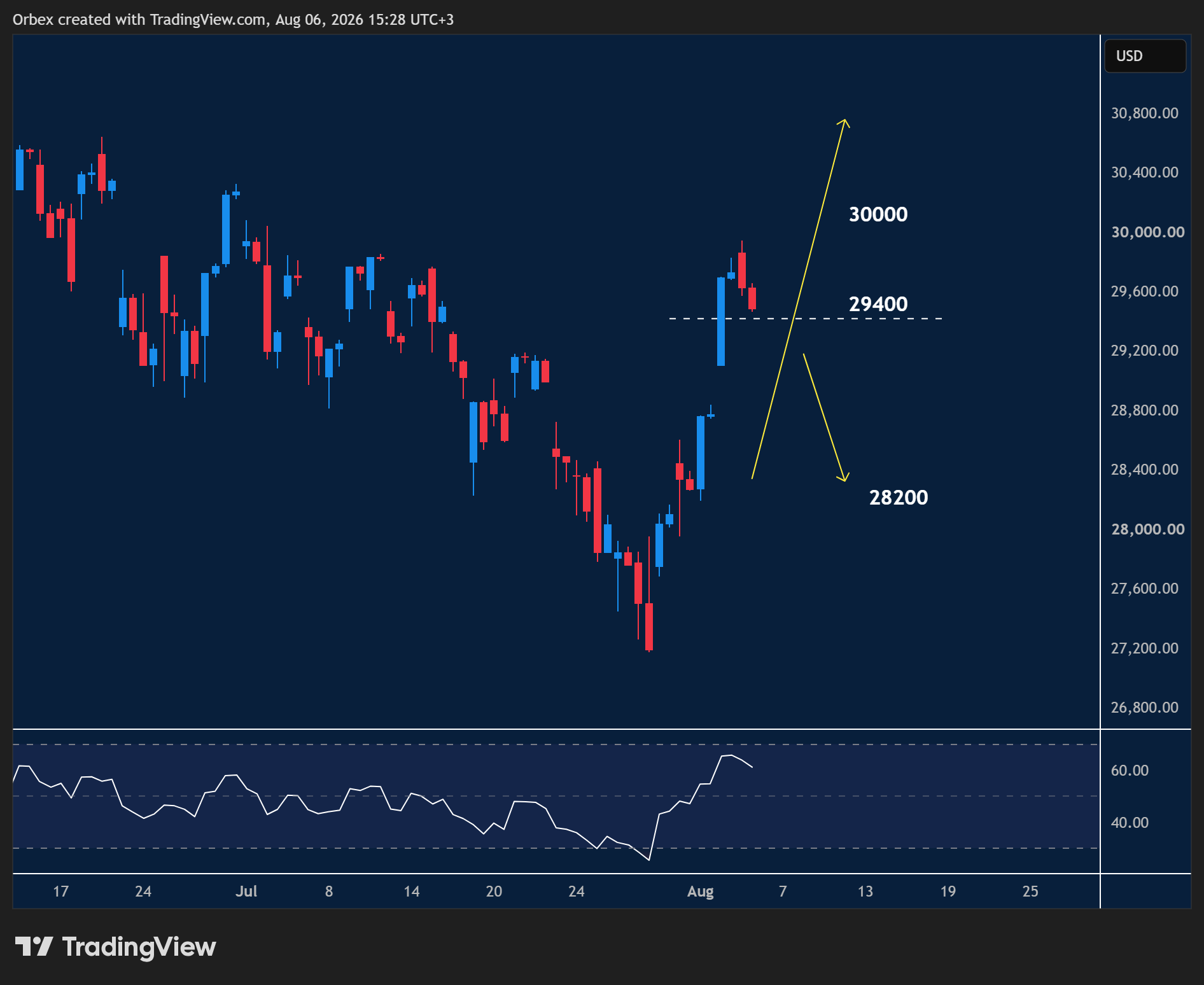
Task: Click the 30,400.00 price axis label
Action: 1144,172
